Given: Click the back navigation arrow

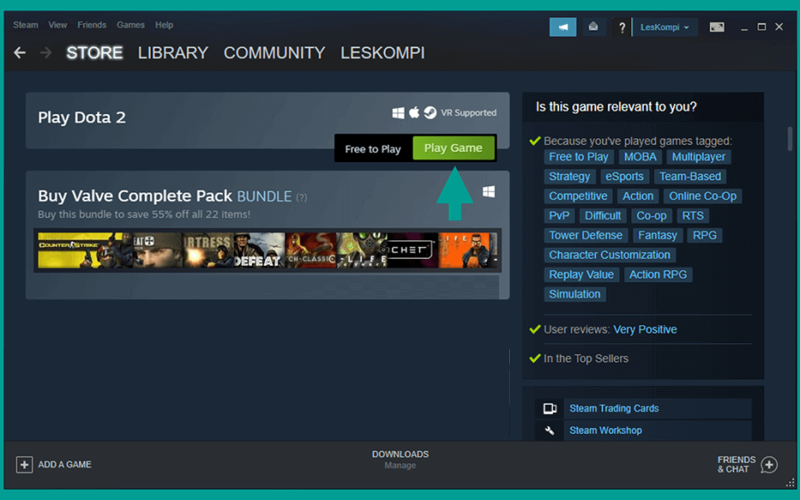Looking at the screenshot, I should 20,53.
